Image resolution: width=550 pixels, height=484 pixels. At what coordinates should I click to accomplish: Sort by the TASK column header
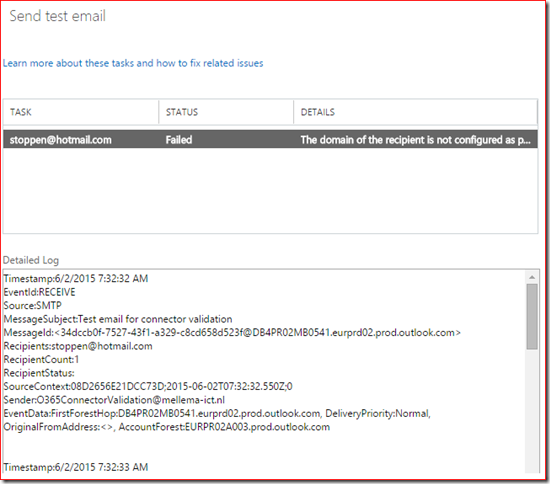tap(81, 112)
